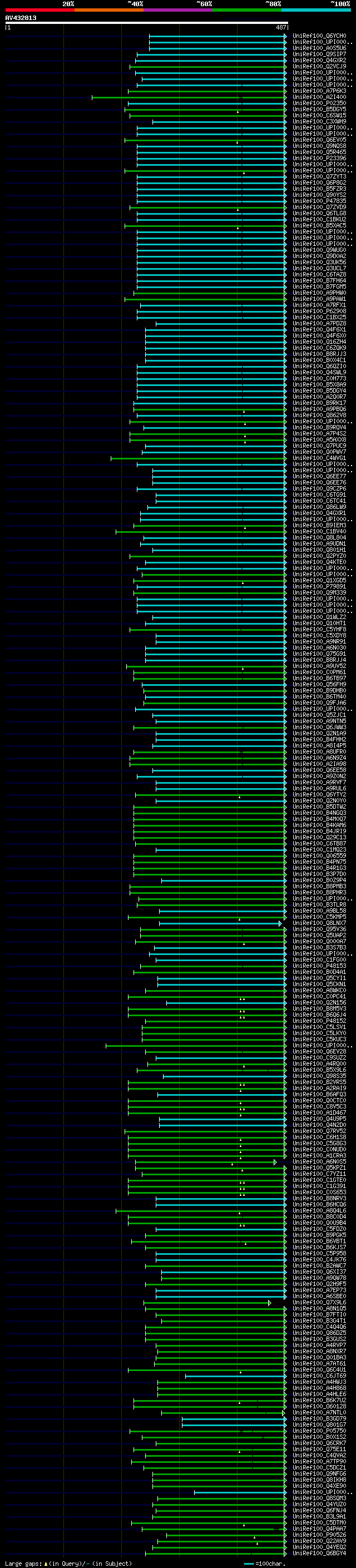This screenshot has height=1568, width=356.
Task: Select the UniRef100_A8I4P5 label
Action: pyautogui.click(x=319, y=746)
